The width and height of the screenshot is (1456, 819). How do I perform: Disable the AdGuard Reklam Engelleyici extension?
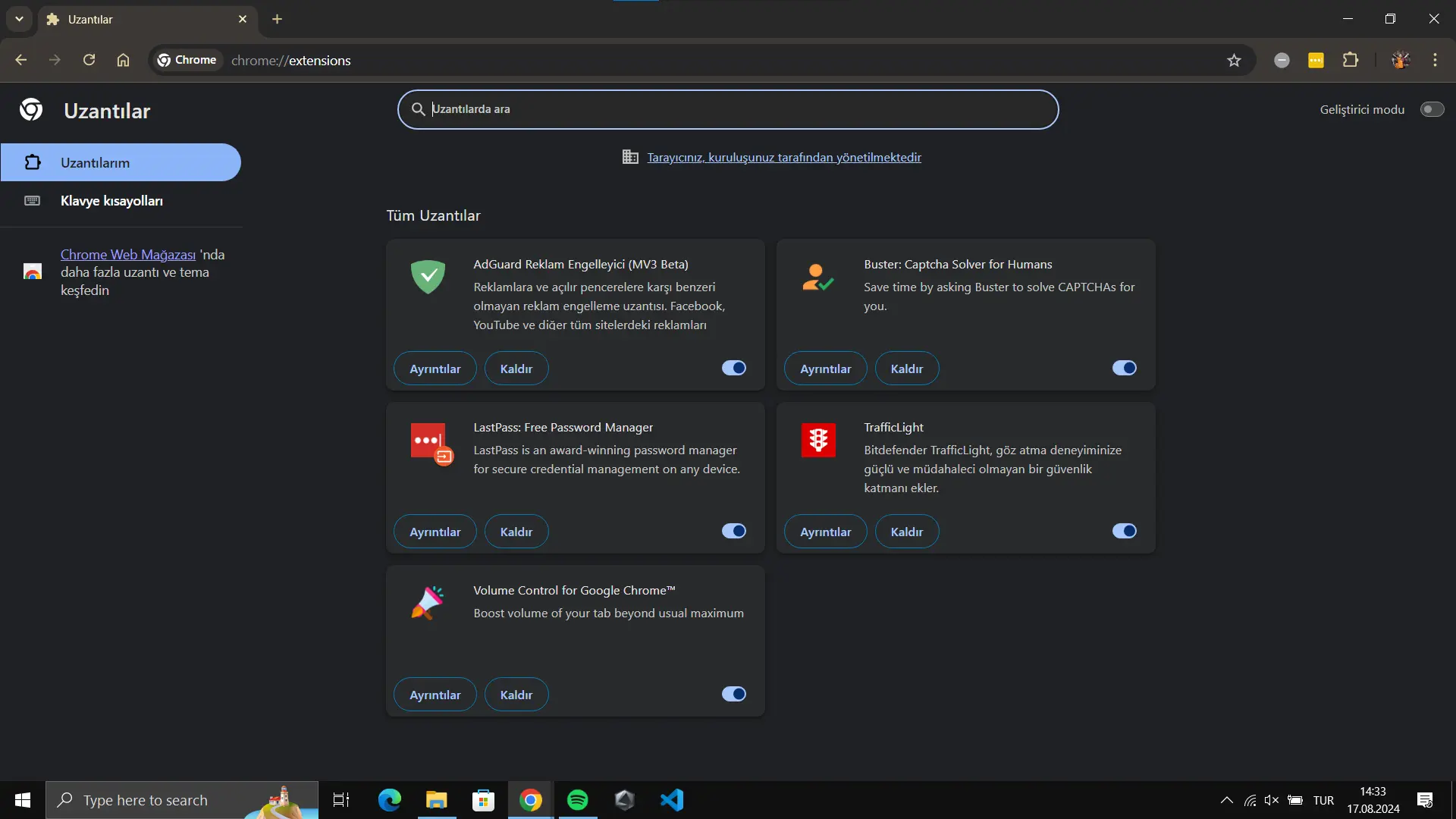(x=733, y=368)
